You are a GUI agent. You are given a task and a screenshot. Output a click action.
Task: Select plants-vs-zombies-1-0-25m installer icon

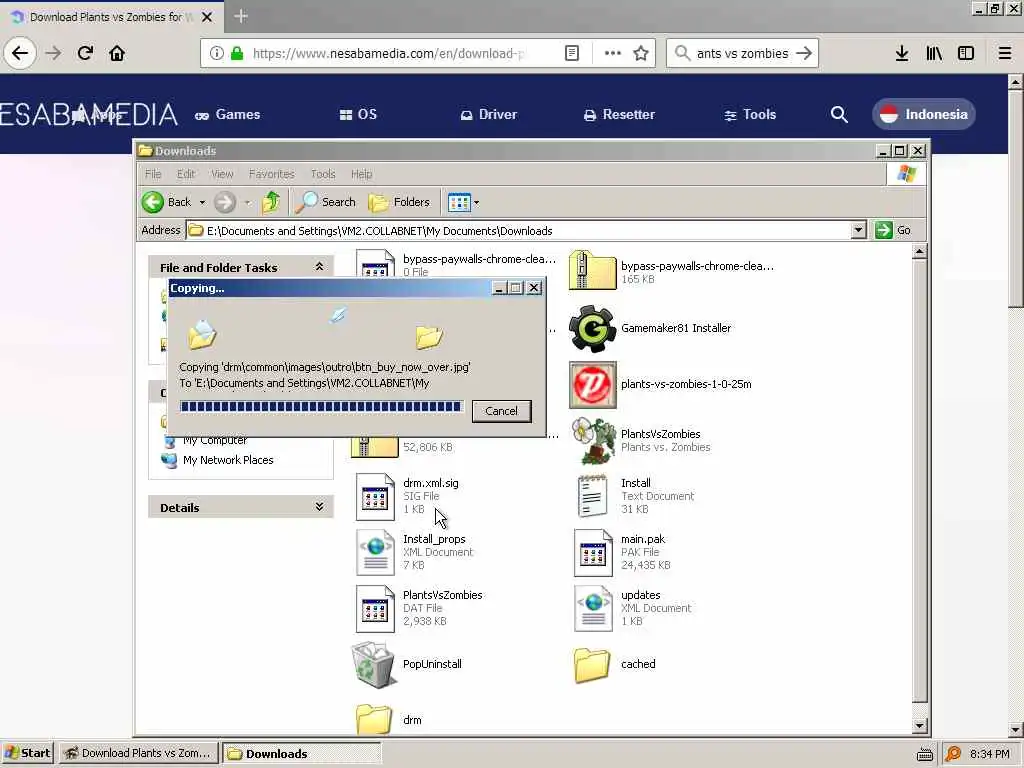click(592, 385)
